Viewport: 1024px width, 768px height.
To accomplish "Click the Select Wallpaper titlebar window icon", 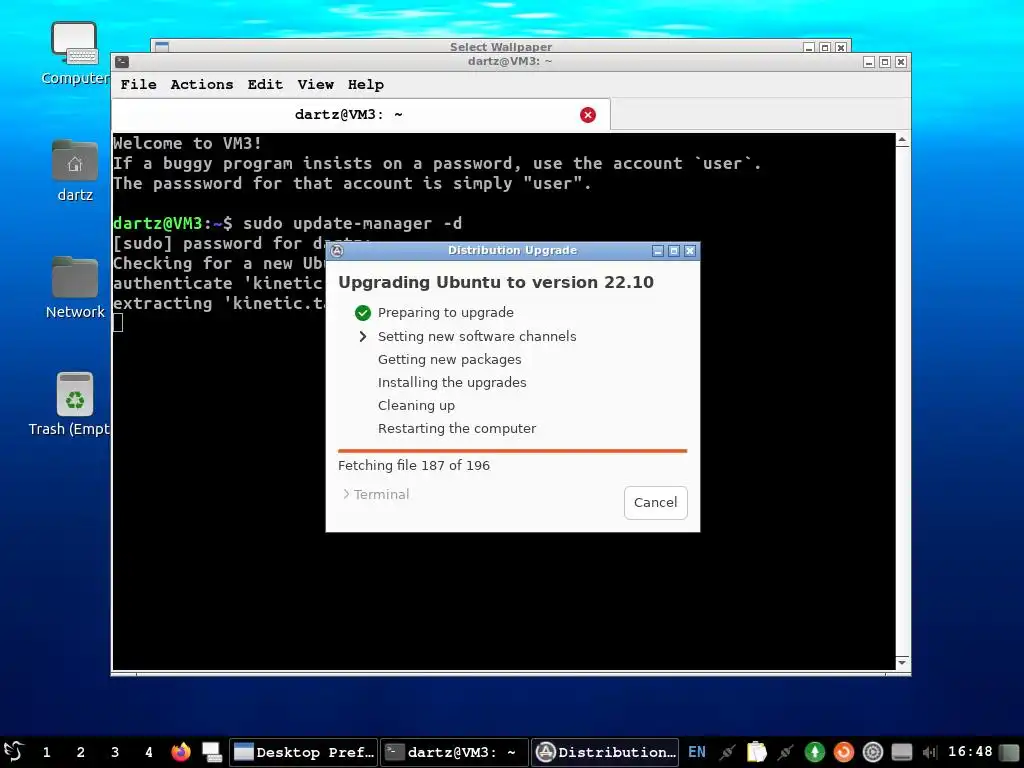I will tap(162, 46).
